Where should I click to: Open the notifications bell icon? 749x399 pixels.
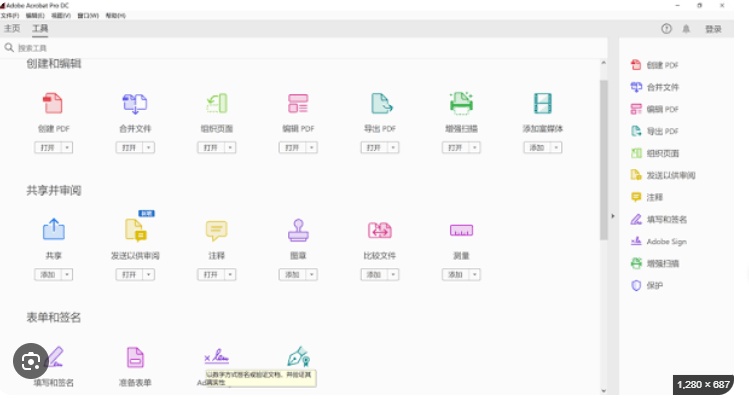686,29
